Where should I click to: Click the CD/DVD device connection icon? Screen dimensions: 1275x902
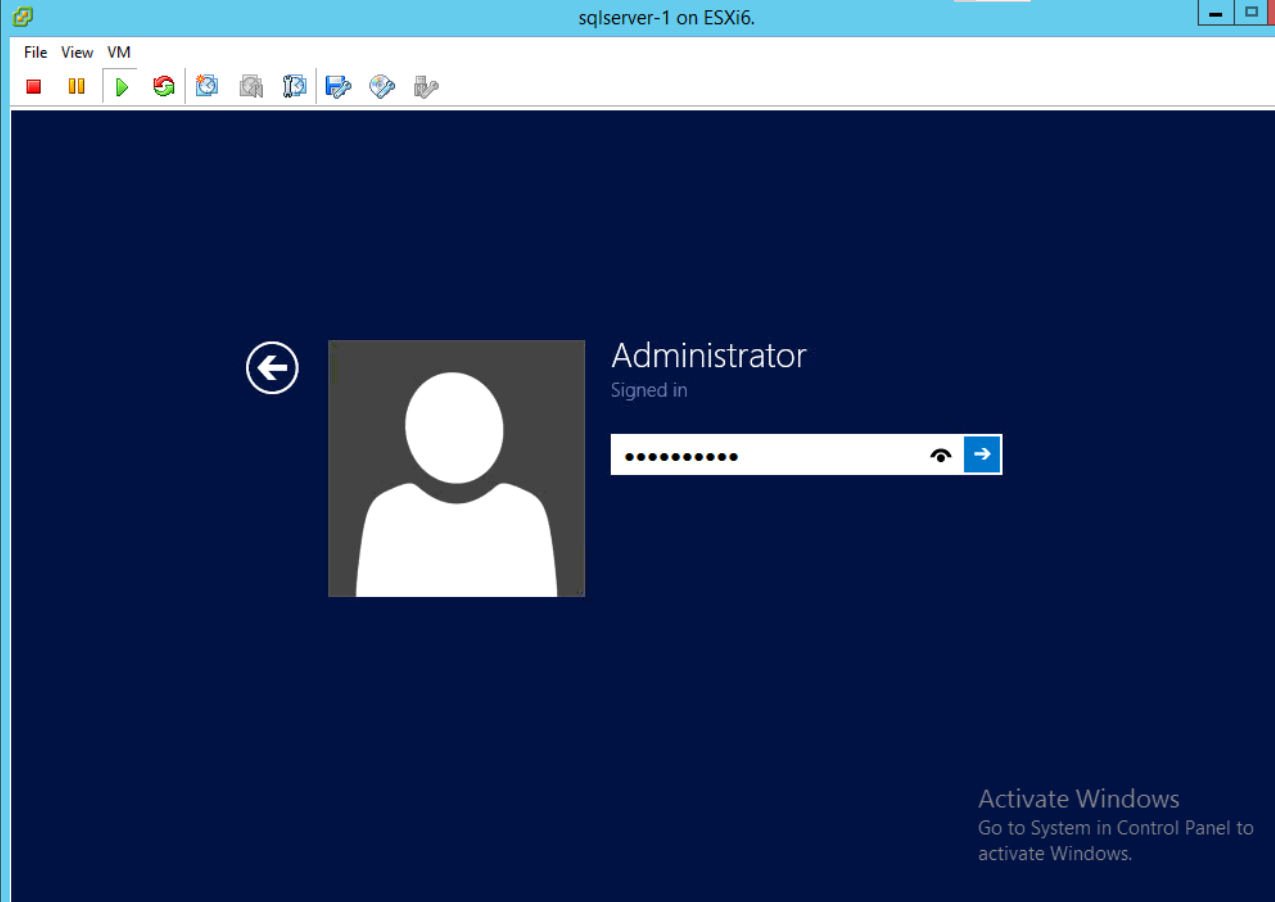(382, 87)
